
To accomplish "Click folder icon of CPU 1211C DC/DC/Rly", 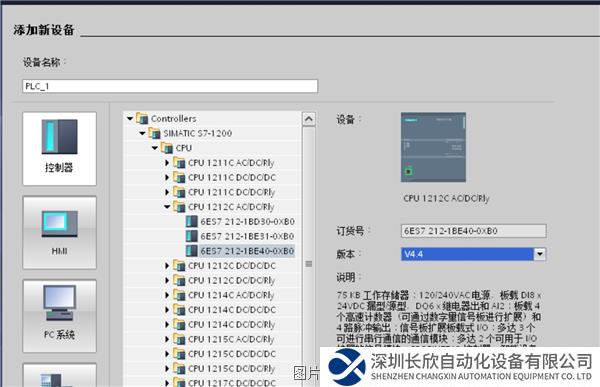I will pyautogui.click(x=179, y=192).
